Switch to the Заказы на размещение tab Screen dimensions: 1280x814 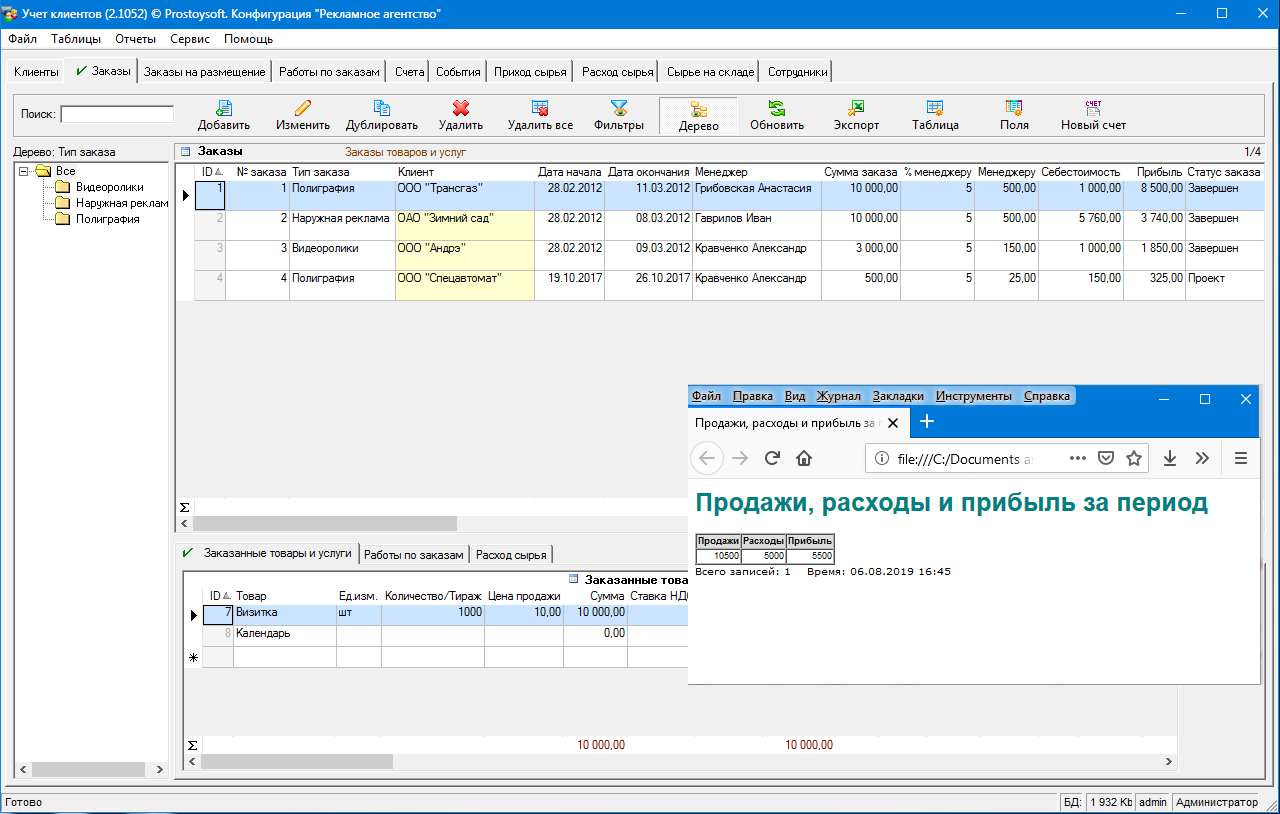205,72
